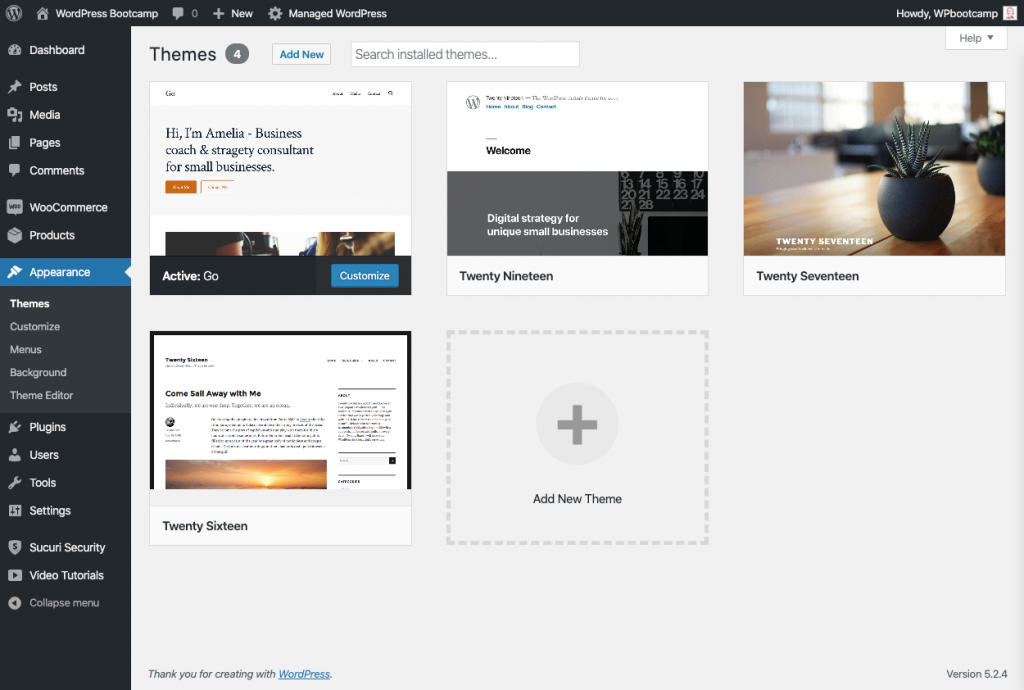1024x690 pixels.
Task: Click Howdy, WPbootcamp account link
Action: click(x=957, y=13)
